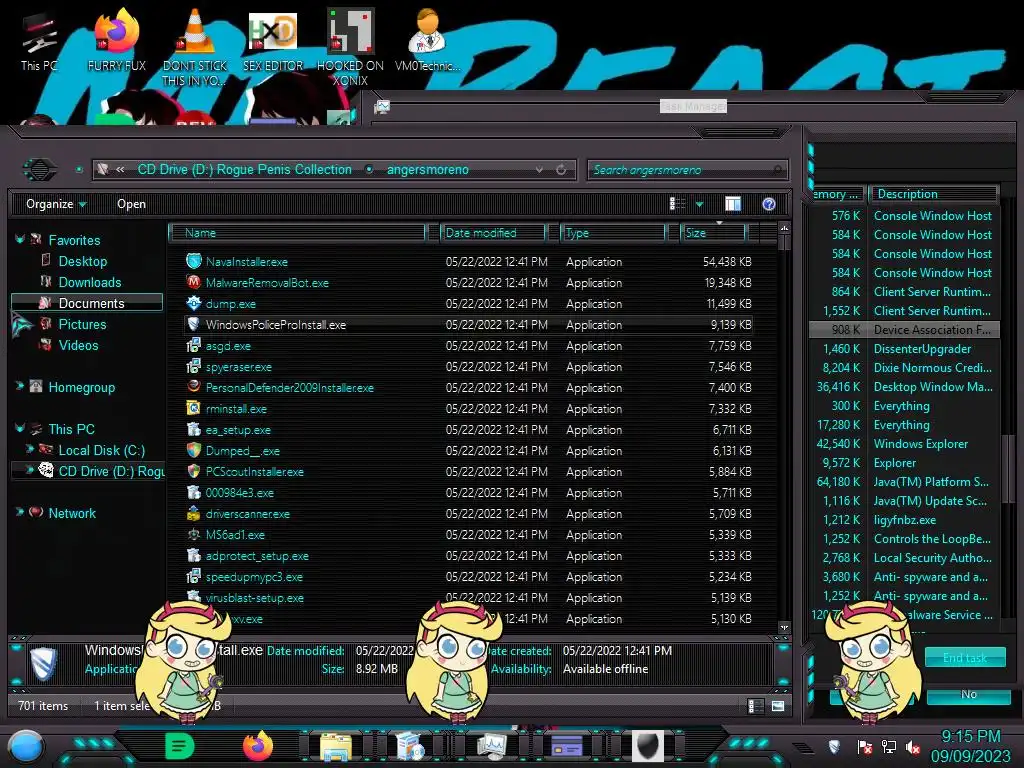Select the DissenterUpgrader process in Task Manager
This screenshot has height=768, width=1024.
point(905,349)
